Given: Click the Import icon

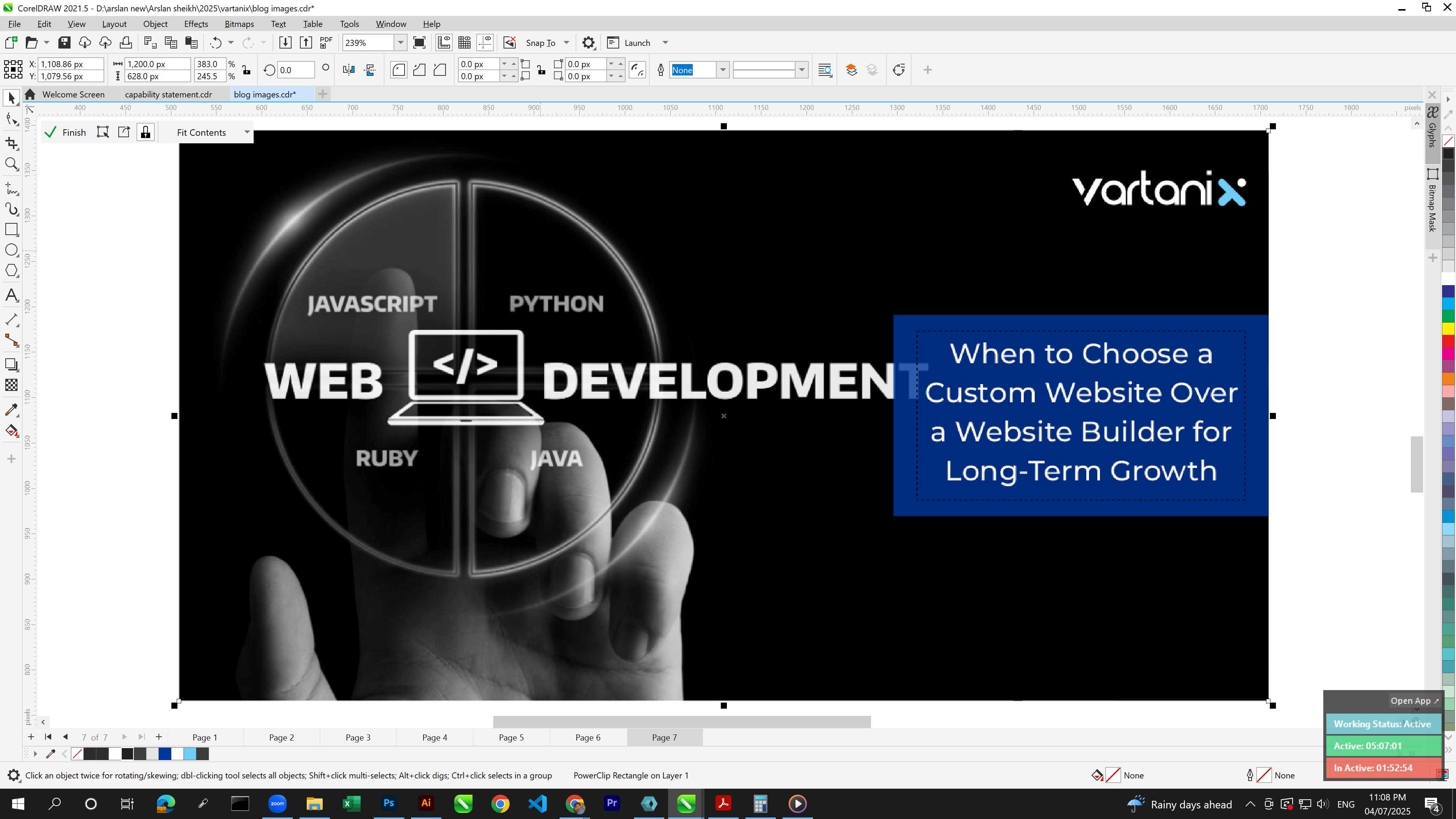Looking at the screenshot, I should 285,42.
